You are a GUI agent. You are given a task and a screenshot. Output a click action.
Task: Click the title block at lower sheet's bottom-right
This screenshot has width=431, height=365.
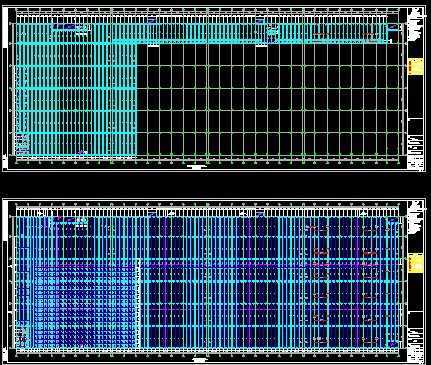416,345
